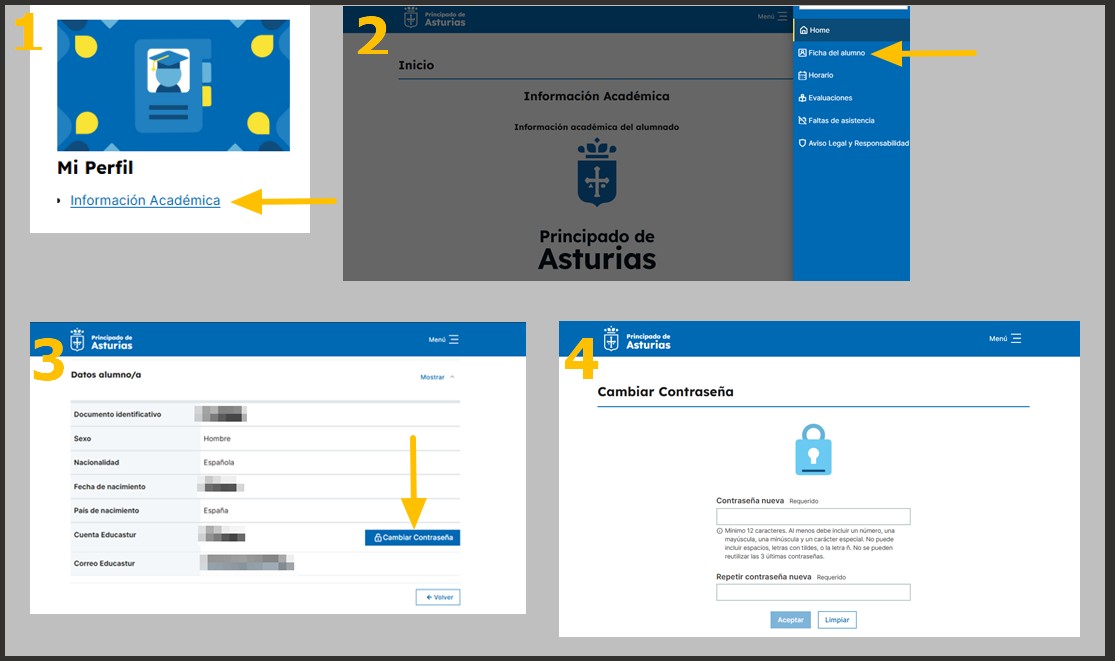The image size is (1115, 661).
Task: Open the Menú hamburger on the Cambiar Contraseña page
Action: coord(1006,339)
